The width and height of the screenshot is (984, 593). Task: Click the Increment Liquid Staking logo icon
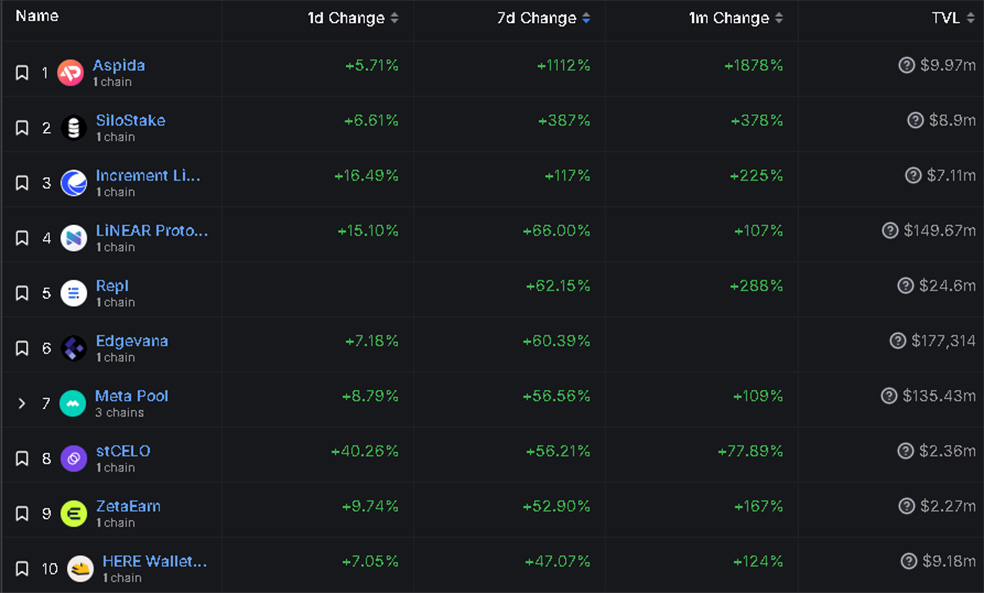73,183
